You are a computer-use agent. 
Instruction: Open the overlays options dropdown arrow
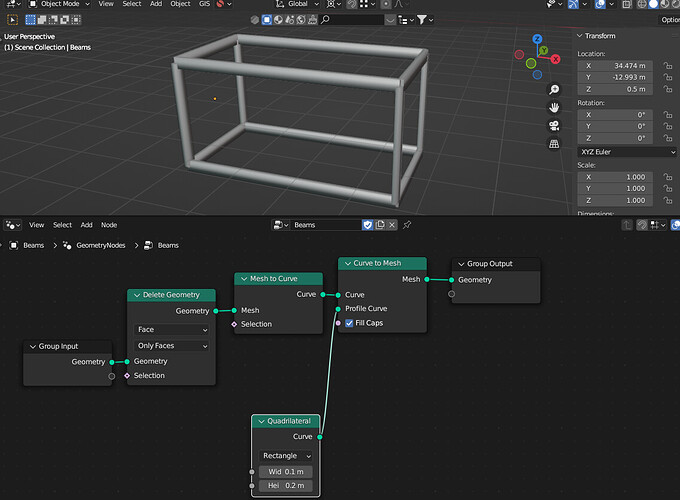(x=611, y=4)
